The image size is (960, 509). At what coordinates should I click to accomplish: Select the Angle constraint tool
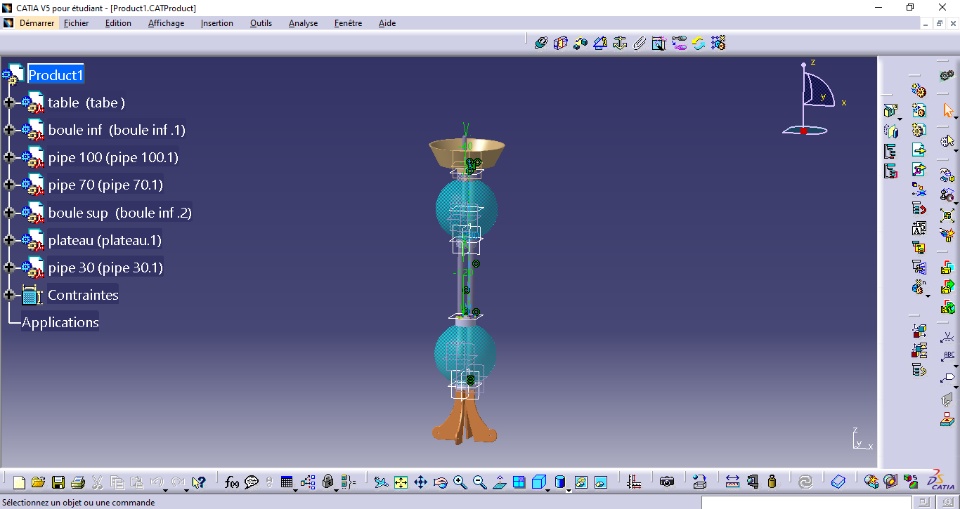[x=600, y=43]
